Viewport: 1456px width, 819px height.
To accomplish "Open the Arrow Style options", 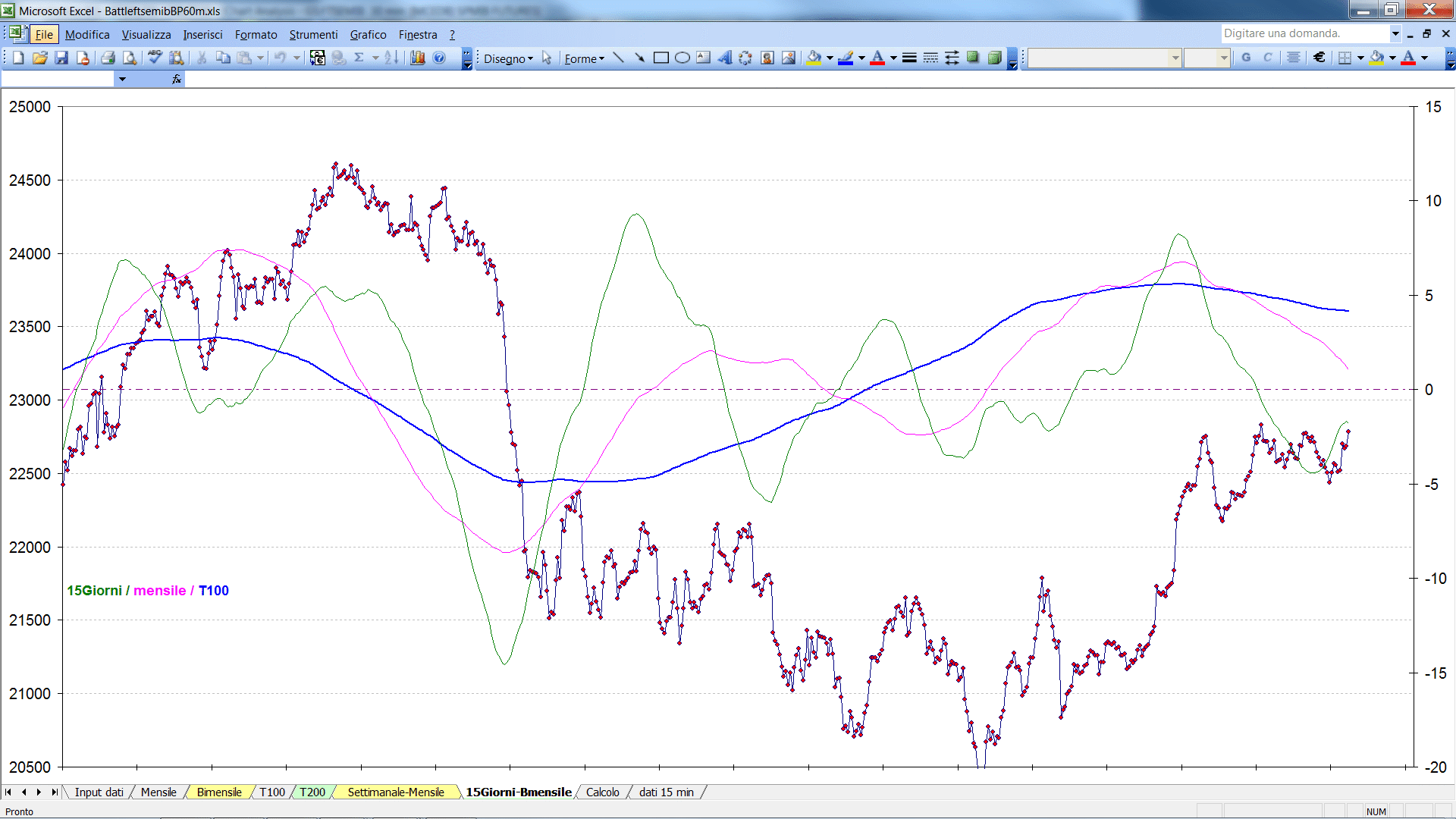I will pyautogui.click(x=952, y=58).
